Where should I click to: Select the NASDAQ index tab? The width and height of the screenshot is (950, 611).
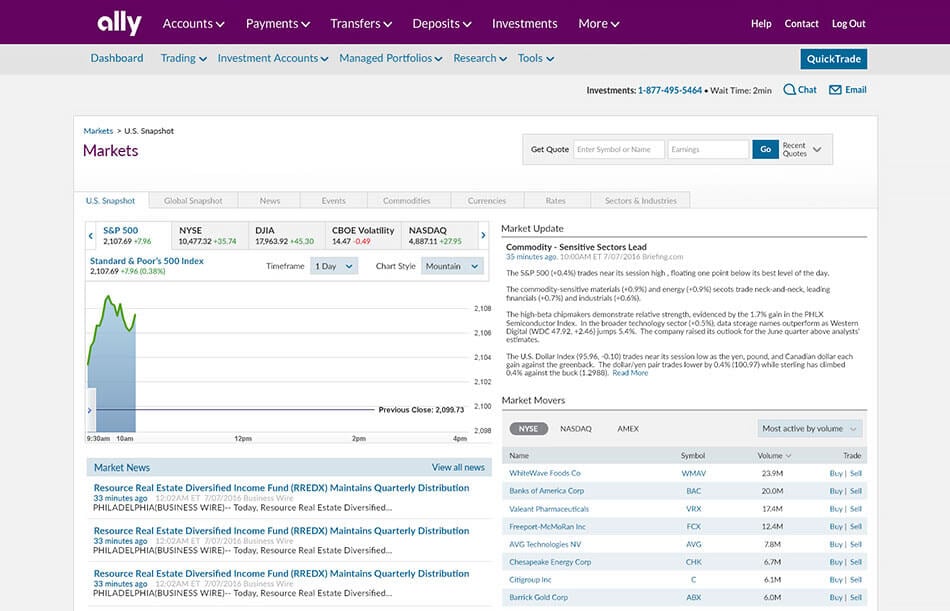tap(439, 235)
